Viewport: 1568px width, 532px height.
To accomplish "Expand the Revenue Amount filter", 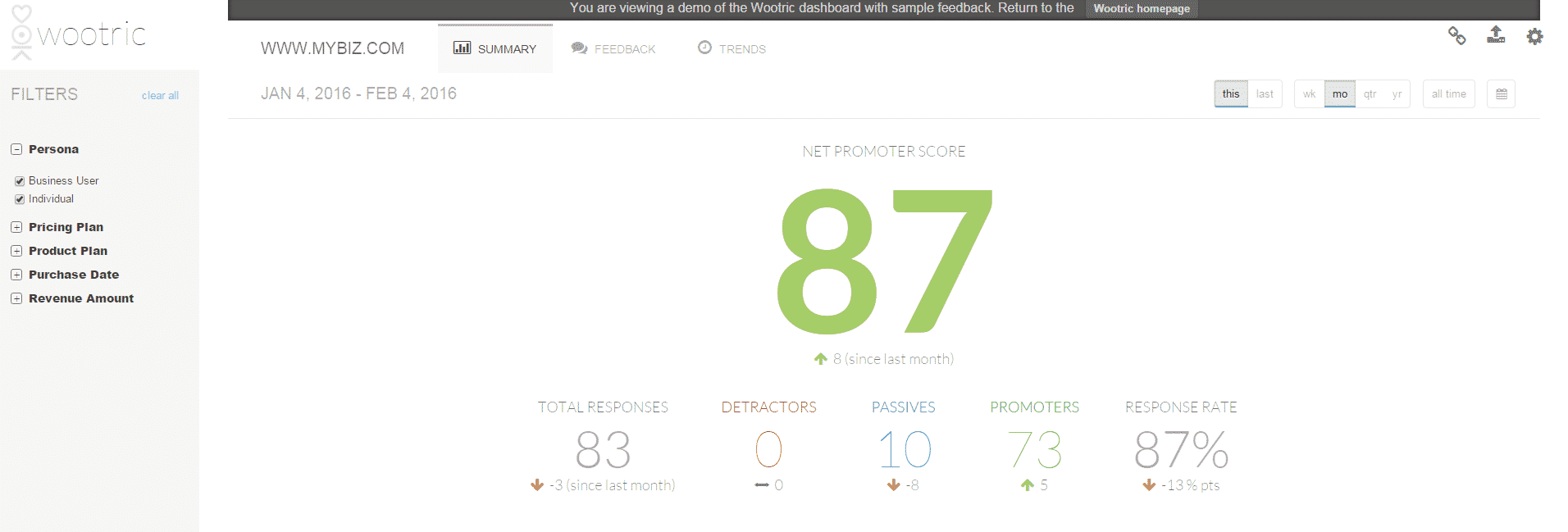I will pyautogui.click(x=16, y=298).
